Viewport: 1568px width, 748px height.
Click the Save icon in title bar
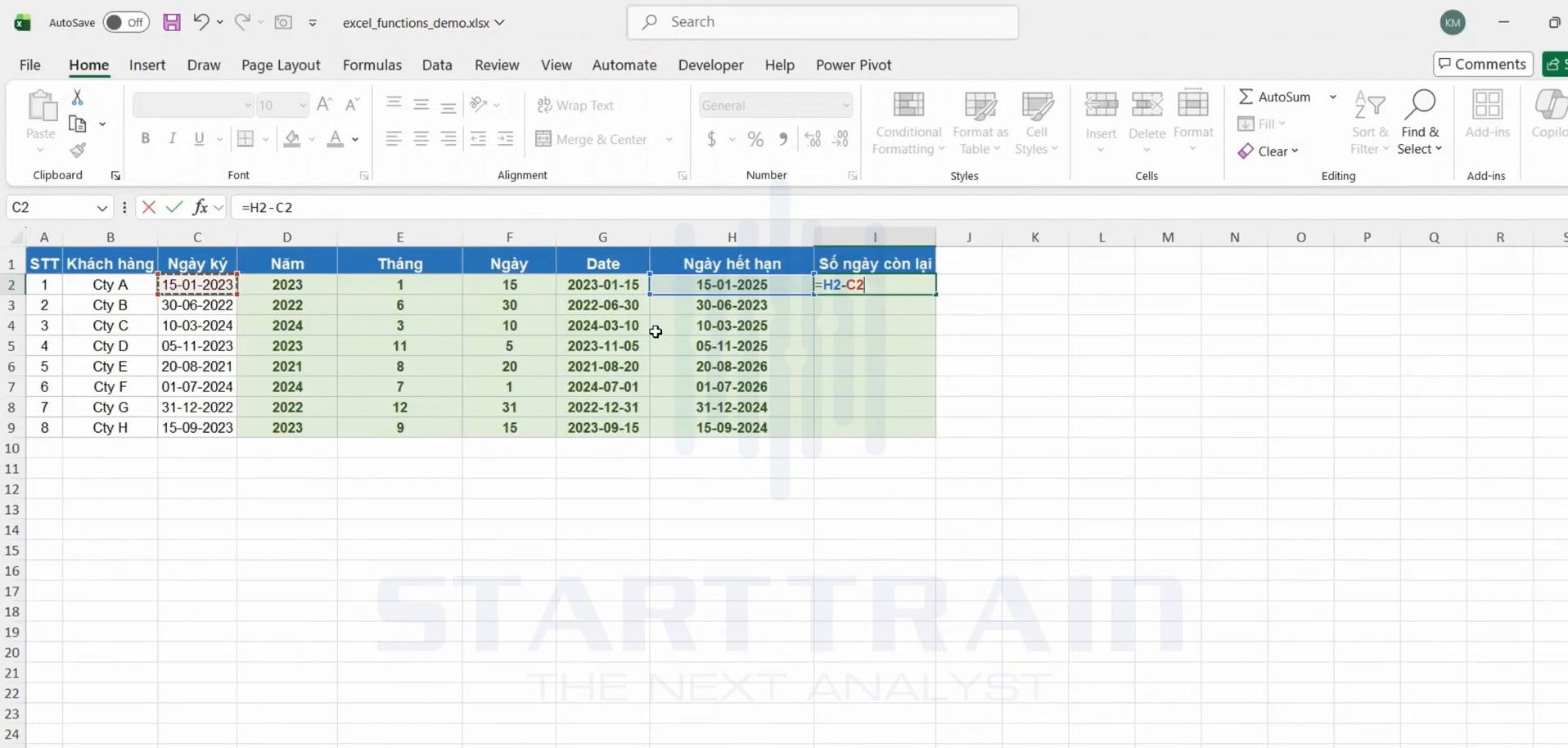(x=172, y=22)
